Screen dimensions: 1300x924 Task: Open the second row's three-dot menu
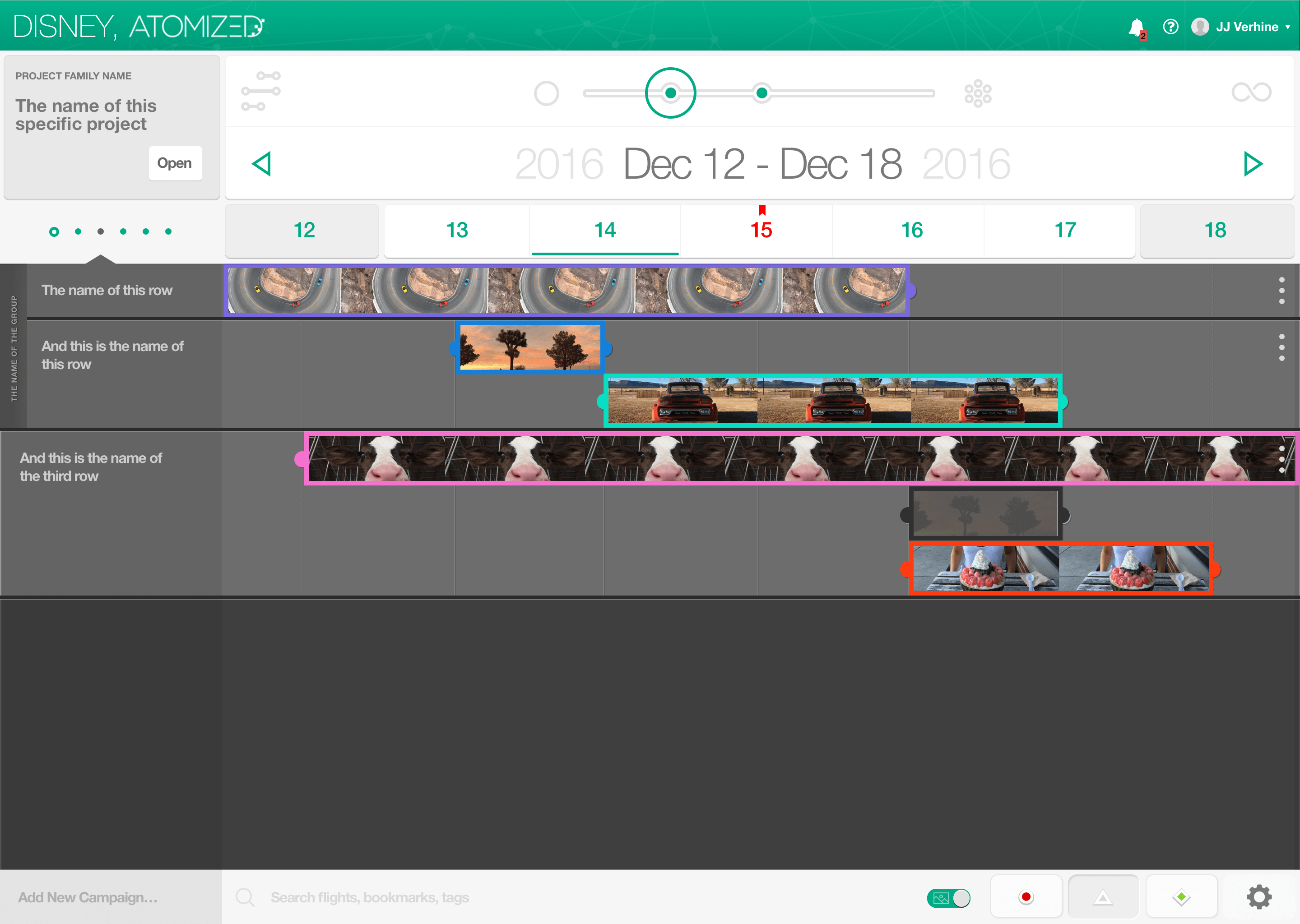point(1281,347)
